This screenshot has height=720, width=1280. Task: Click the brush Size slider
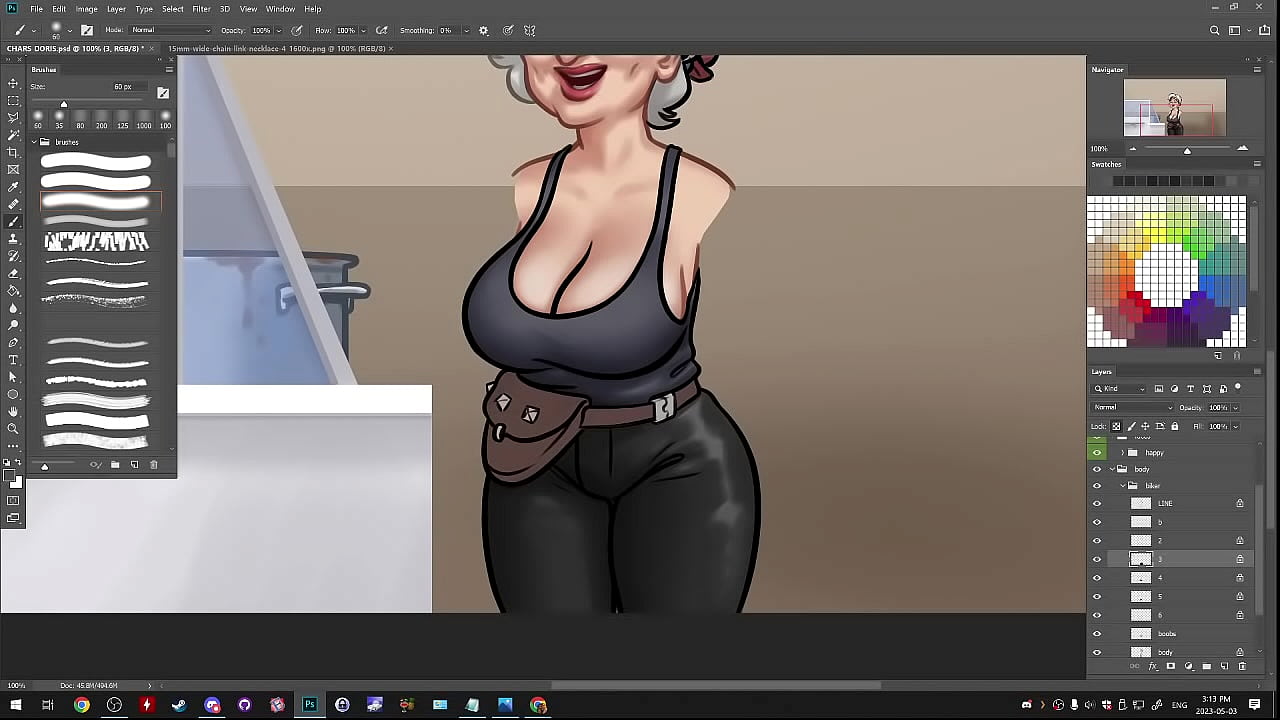point(64,104)
